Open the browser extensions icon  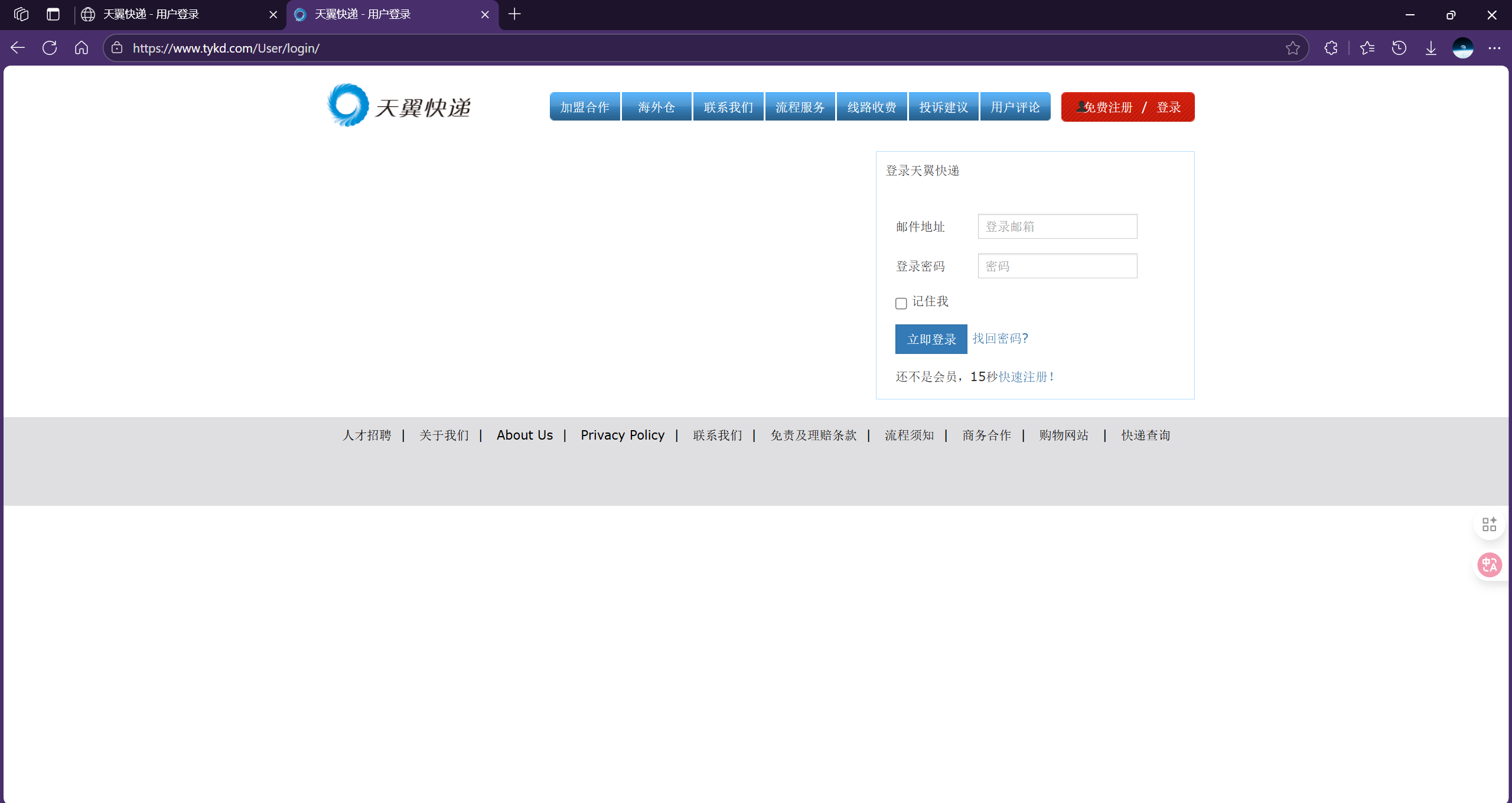click(x=1331, y=48)
